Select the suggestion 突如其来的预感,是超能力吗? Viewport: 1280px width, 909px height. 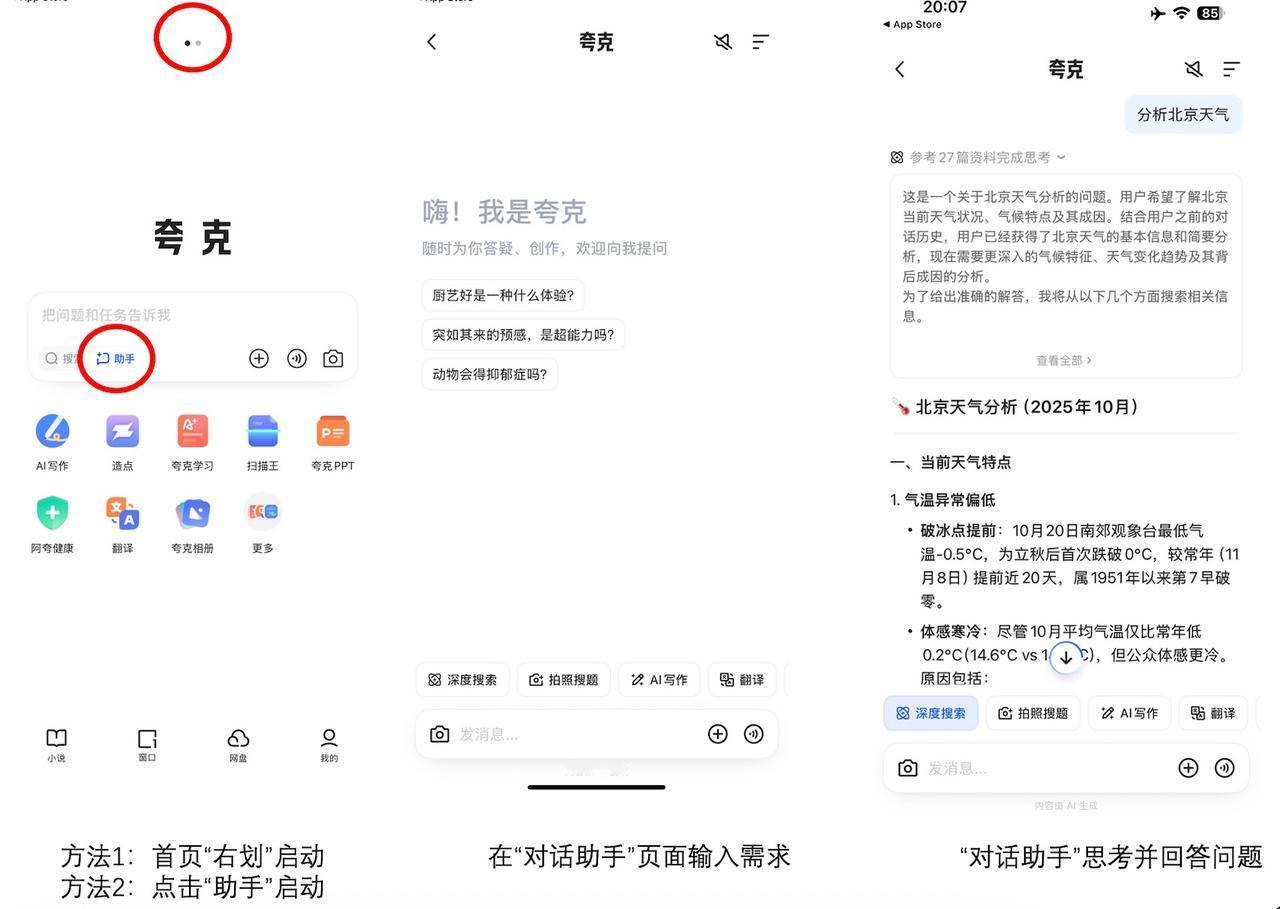point(523,334)
